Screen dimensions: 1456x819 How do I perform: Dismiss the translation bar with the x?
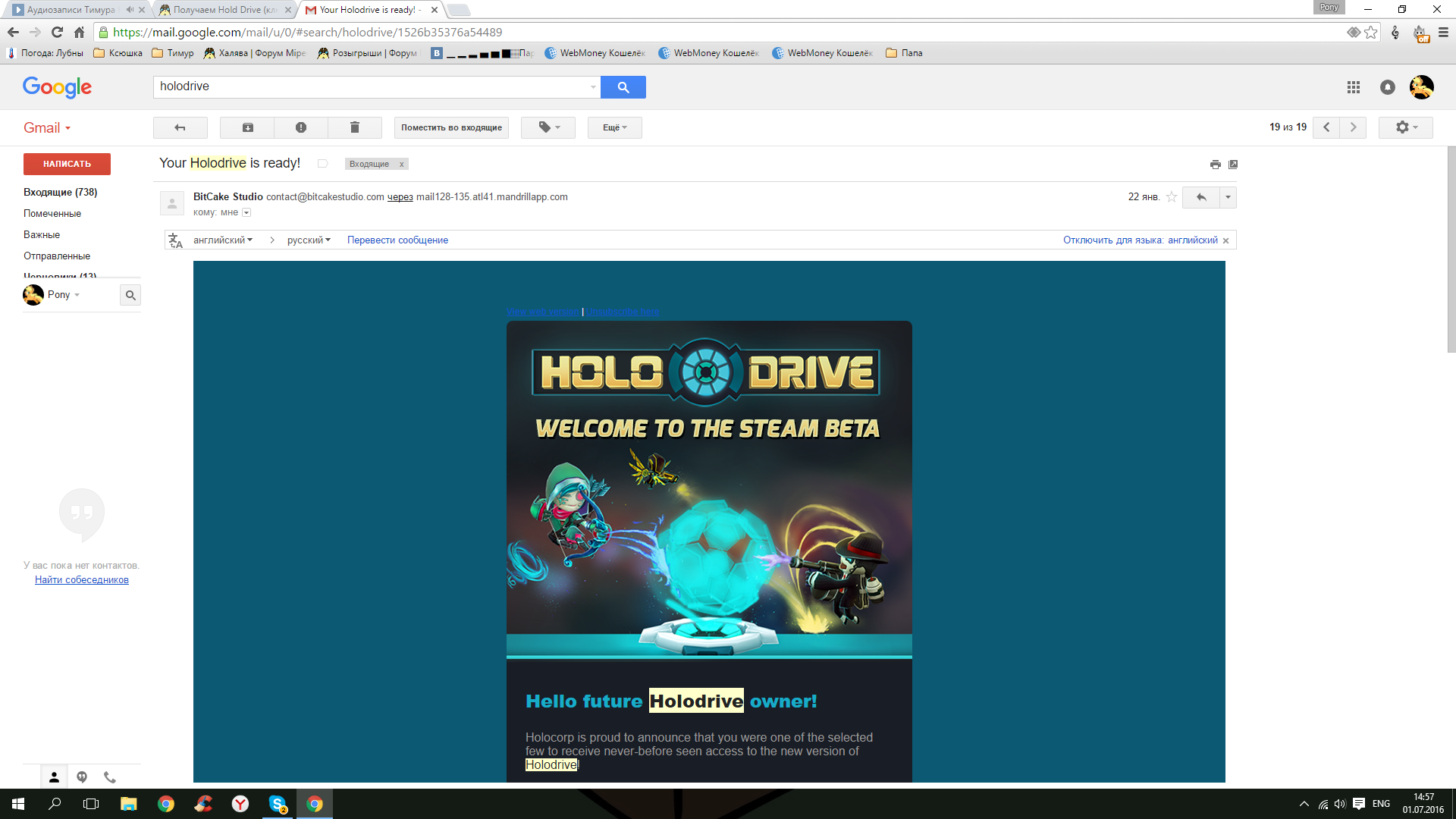[x=1225, y=240]
